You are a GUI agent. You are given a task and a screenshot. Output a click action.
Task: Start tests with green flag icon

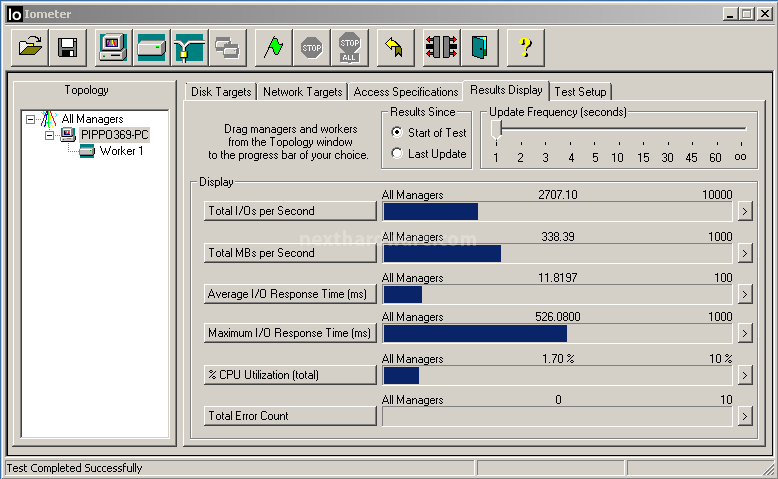273,48
